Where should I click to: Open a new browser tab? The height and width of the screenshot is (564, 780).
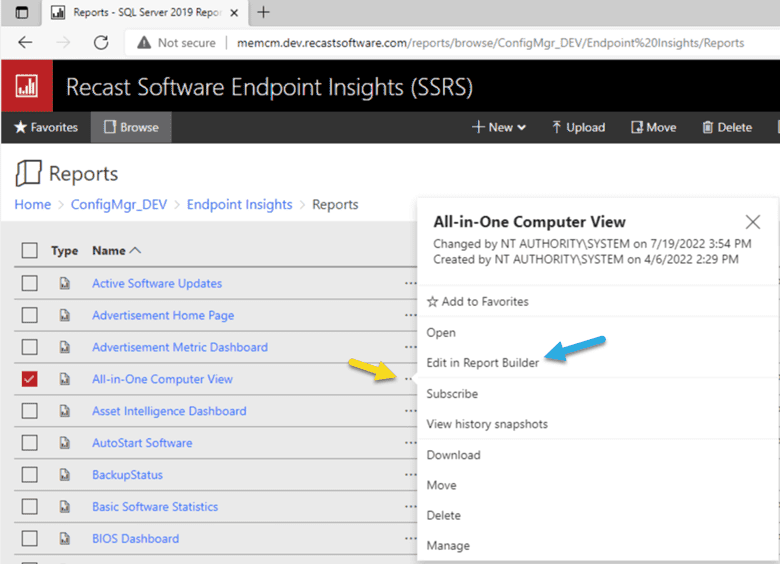[264, 13]
